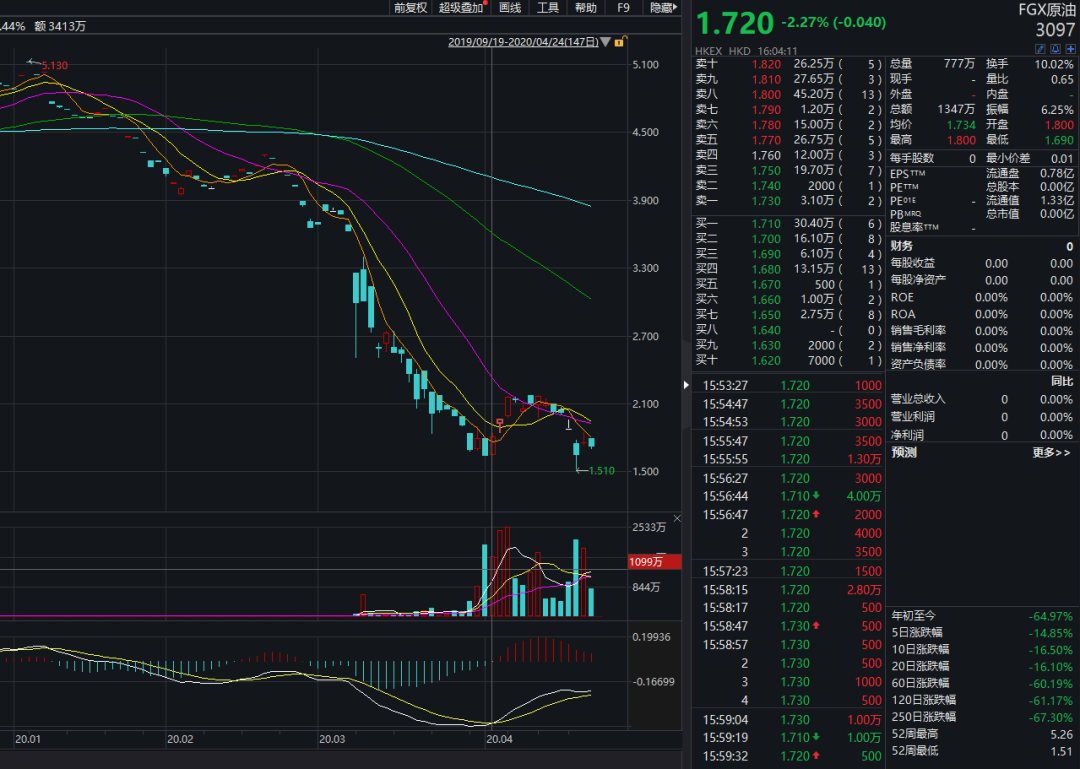Click the 15:59:32 trade row
Viewport: 1080px width, 769px height.
(791, 756)
